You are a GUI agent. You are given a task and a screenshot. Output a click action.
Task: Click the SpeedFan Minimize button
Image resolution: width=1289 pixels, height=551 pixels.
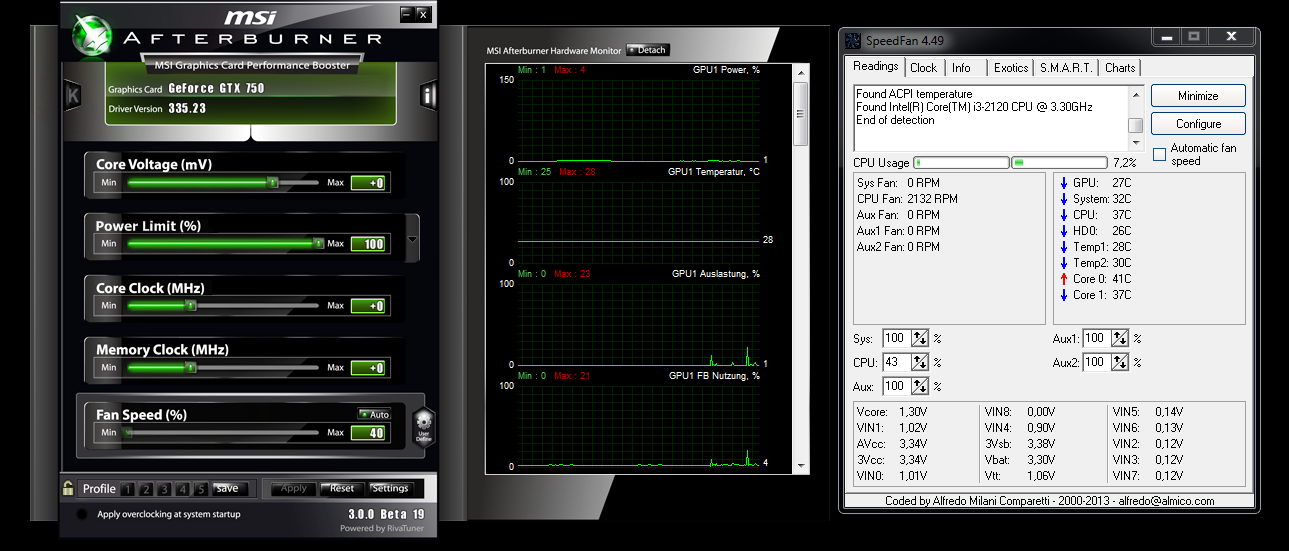tap(1198, 96)
